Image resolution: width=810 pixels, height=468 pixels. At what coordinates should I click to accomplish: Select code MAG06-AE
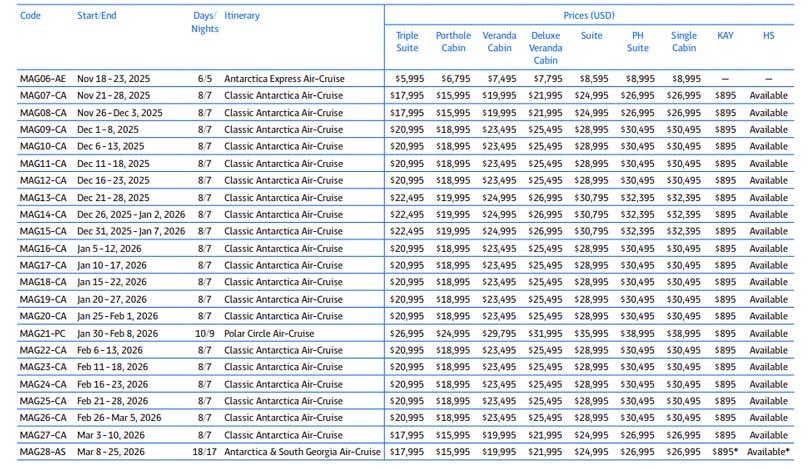coord(43,79)
